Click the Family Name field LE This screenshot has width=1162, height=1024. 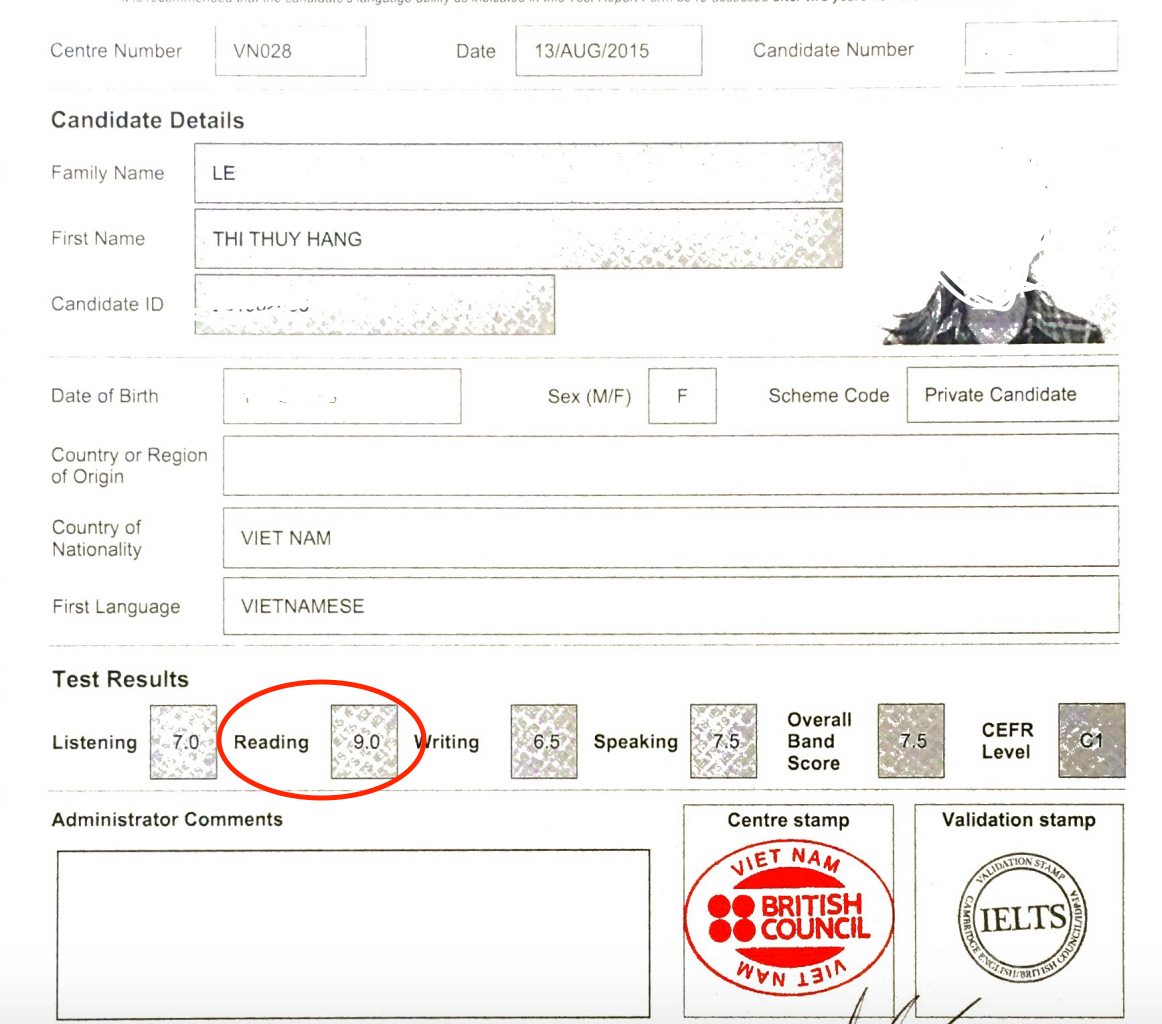tap(518, 173)
